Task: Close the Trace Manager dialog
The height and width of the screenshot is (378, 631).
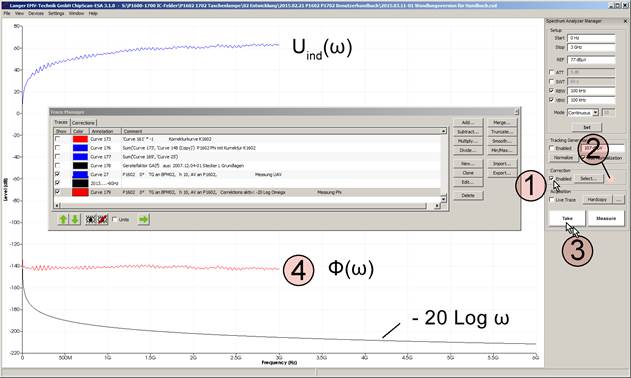Action: [x=517, y=112]
